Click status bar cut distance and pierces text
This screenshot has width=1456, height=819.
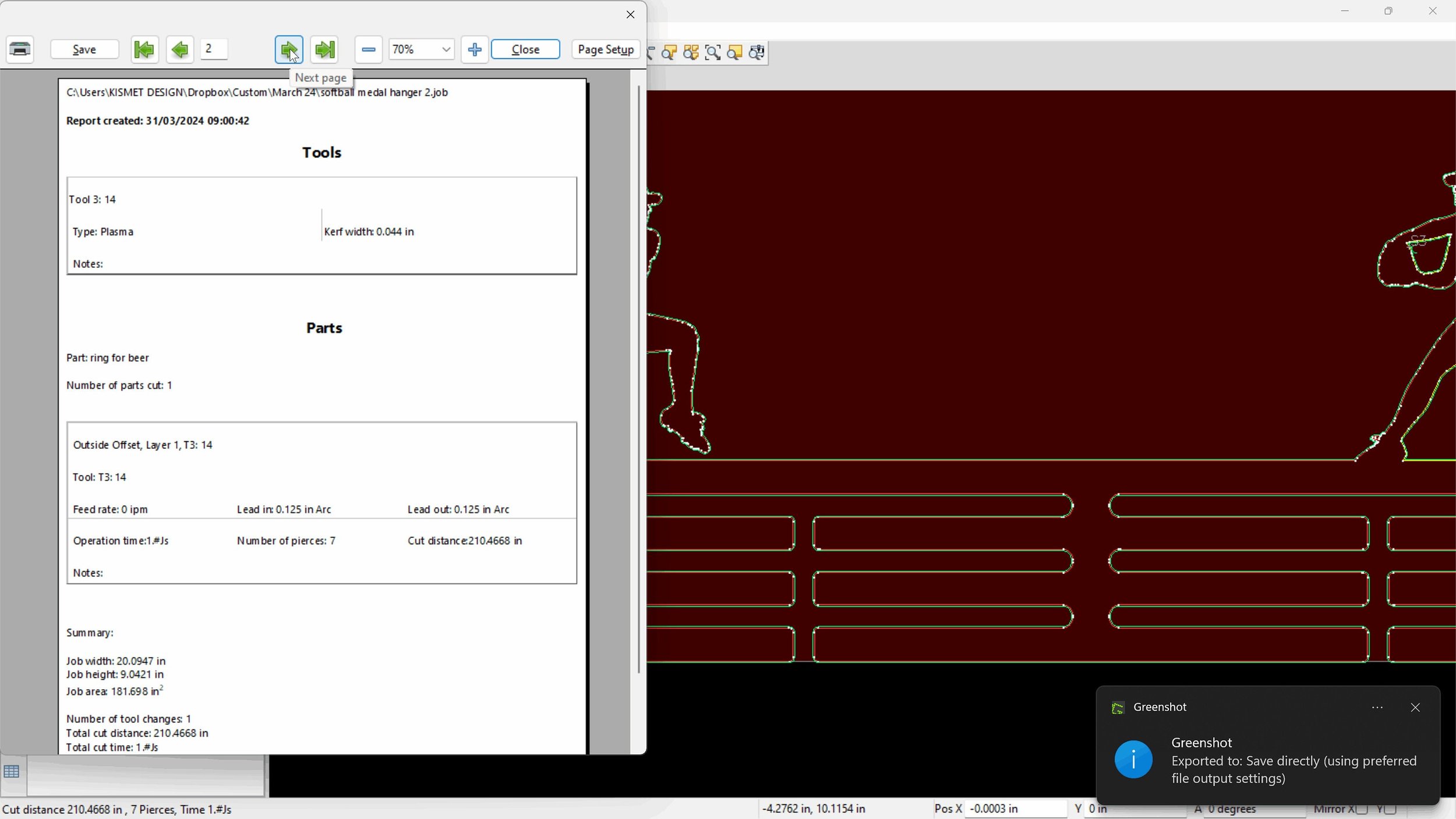(x=116, y=809)
